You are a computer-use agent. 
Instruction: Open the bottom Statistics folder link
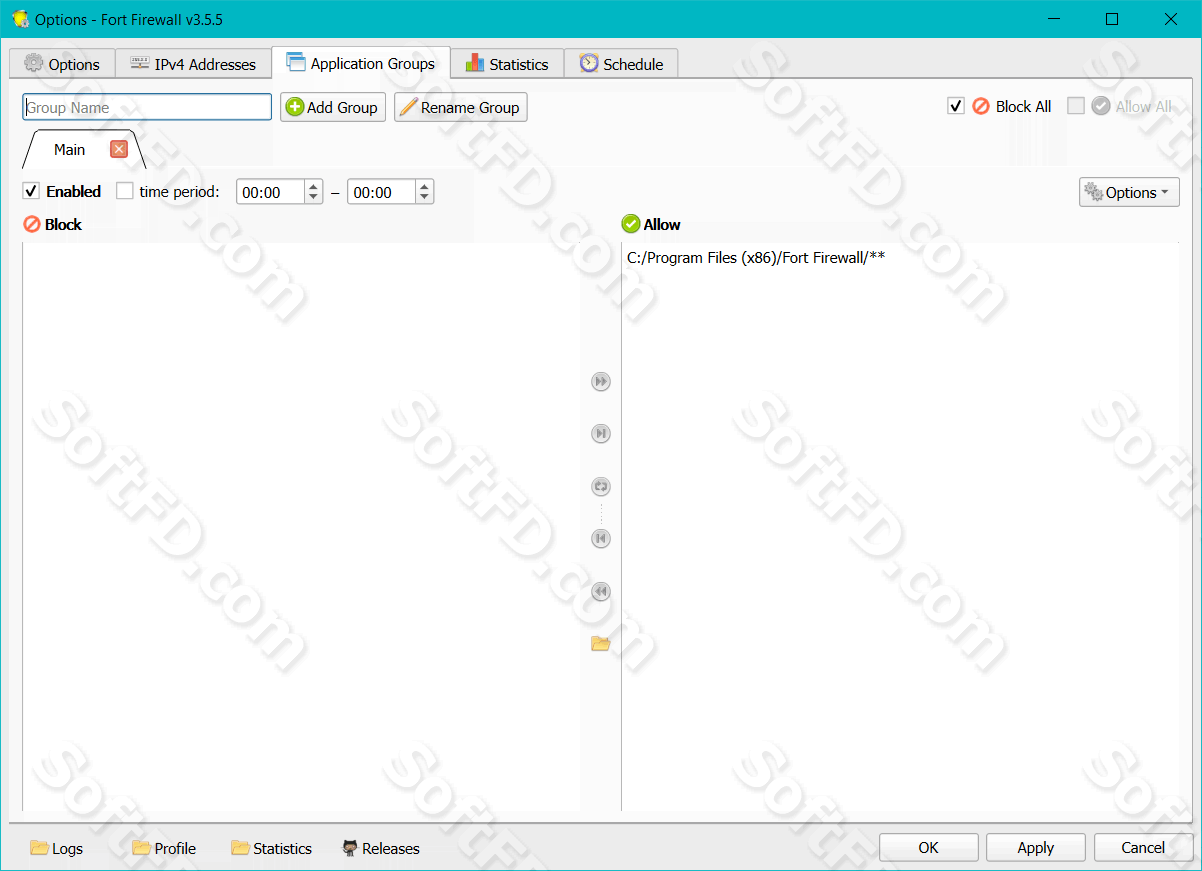[x=272, y=848]
